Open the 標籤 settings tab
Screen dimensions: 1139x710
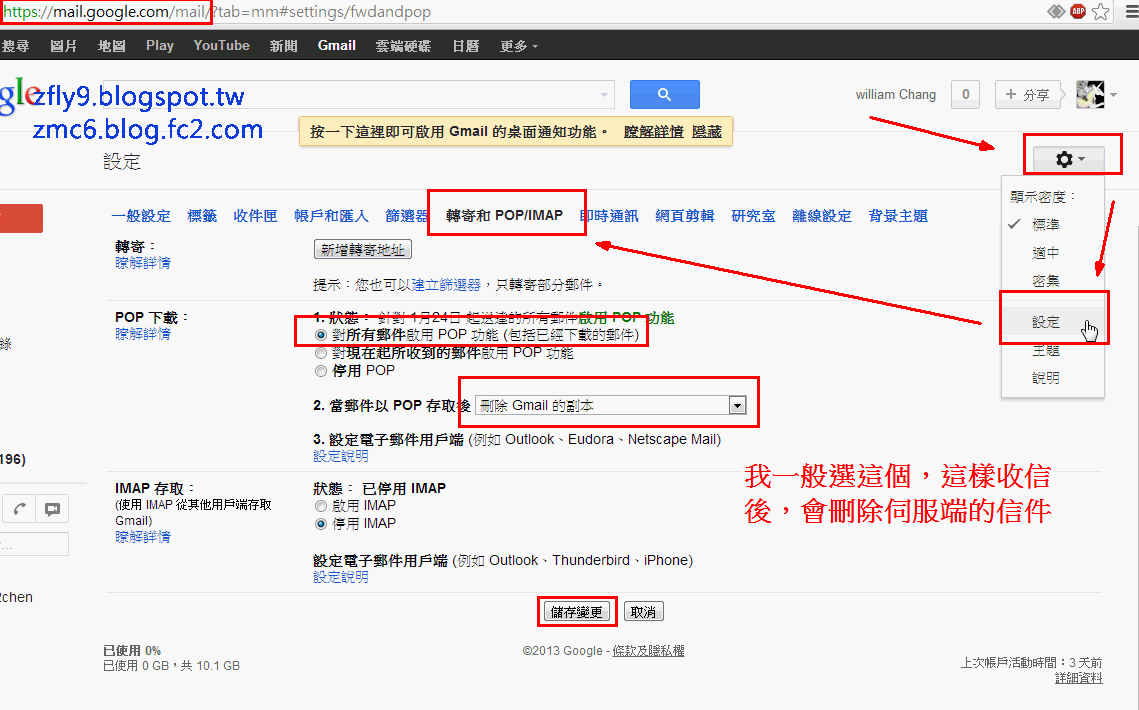click(x=202, y=216)
